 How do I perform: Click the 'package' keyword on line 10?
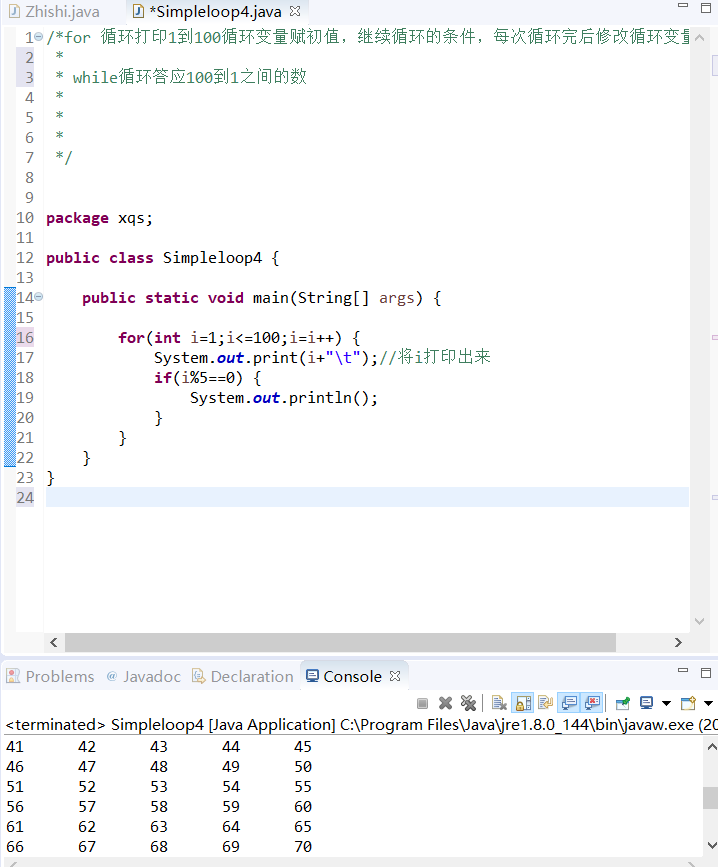77,218
